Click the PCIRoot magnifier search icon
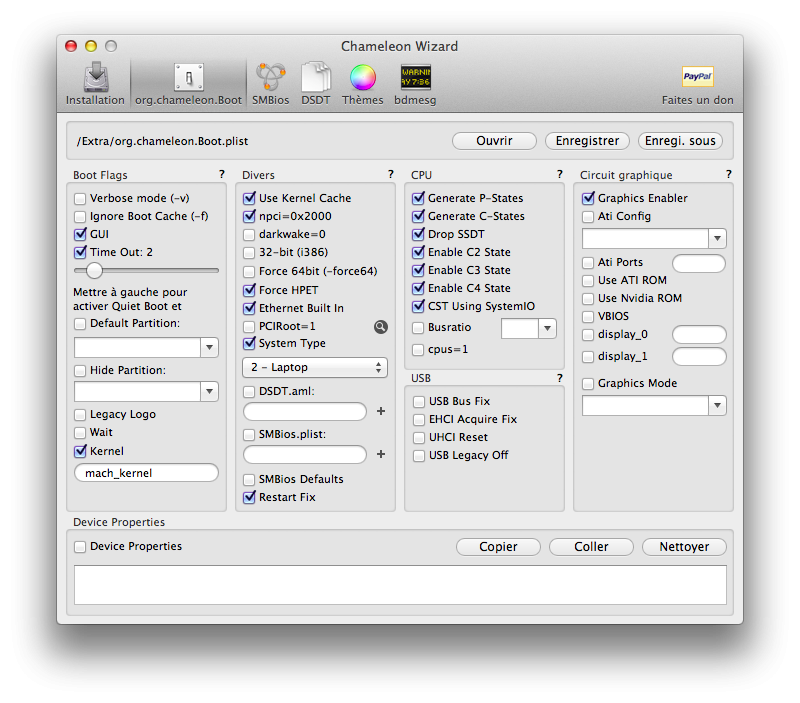This screenshot has width=800, height=703. click(x=381, y=326)
